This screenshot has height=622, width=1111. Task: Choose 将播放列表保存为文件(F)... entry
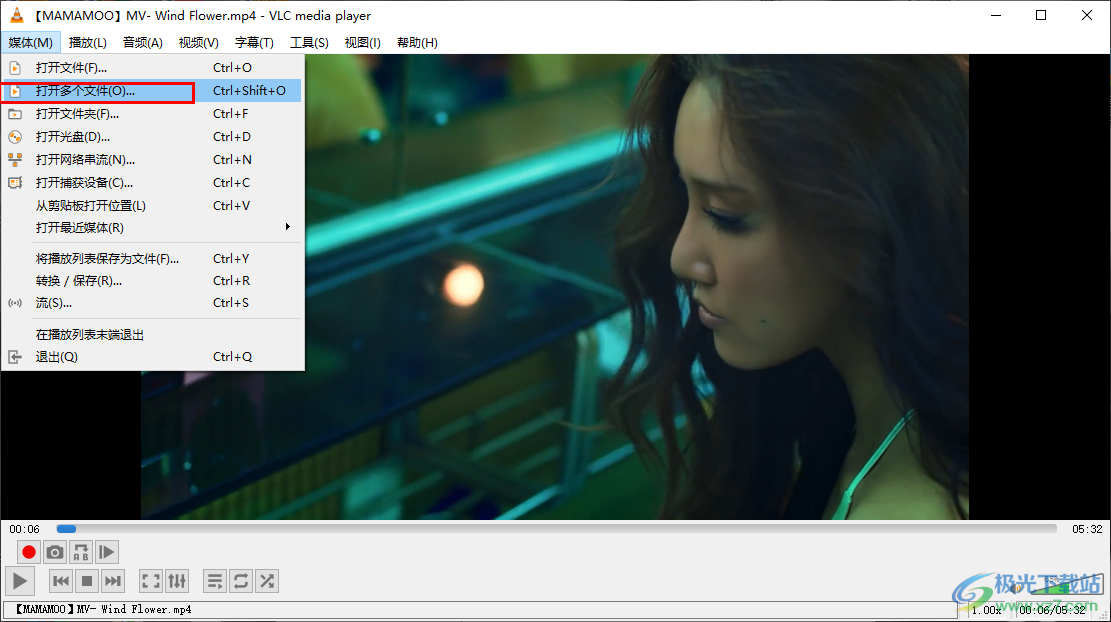[152, 259]
